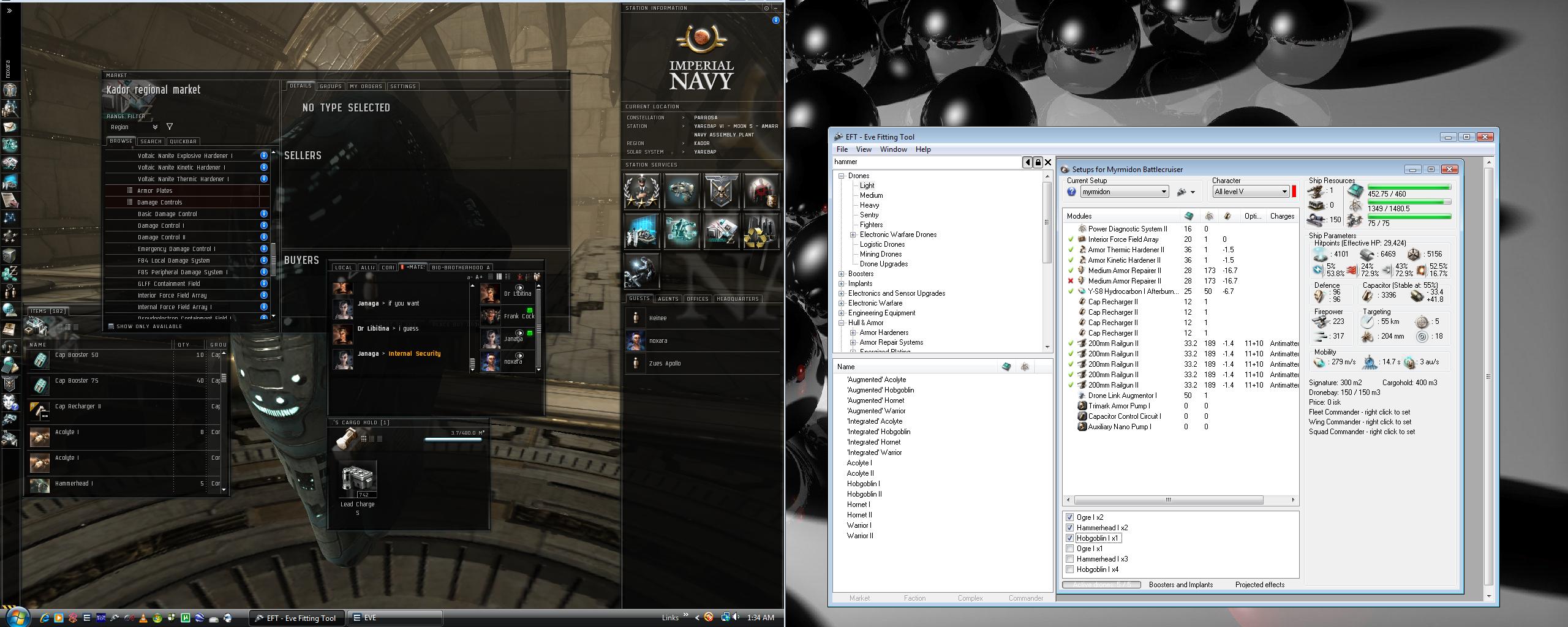Viewport: 1568px width, 627px height.
Task: Uncheck the Ogre I x2 drone checkbox
Action: tap(1070, 517)
